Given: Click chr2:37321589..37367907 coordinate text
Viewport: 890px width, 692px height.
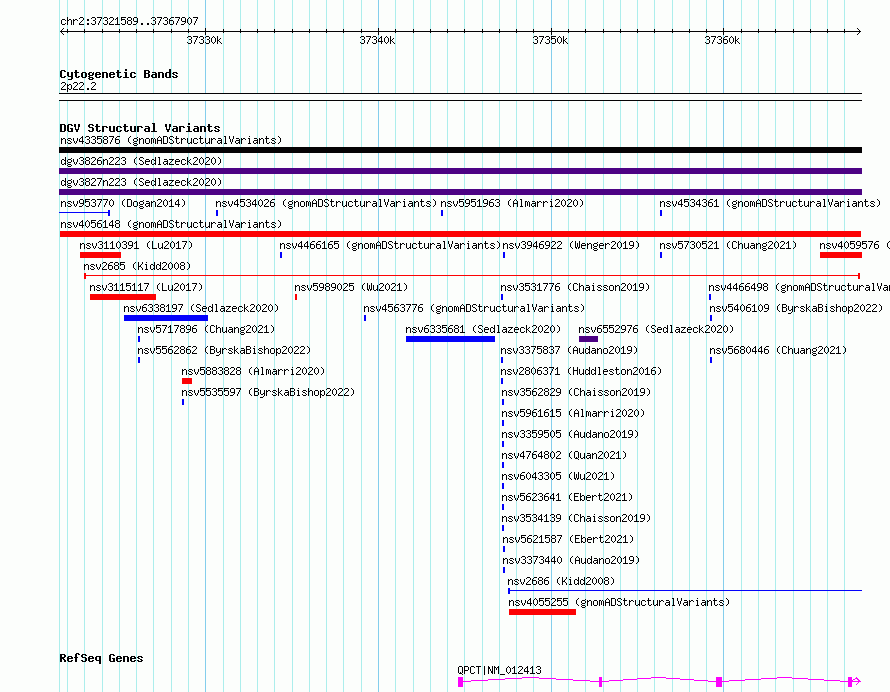Looking at the screenshot, I should tap(129, 21).
